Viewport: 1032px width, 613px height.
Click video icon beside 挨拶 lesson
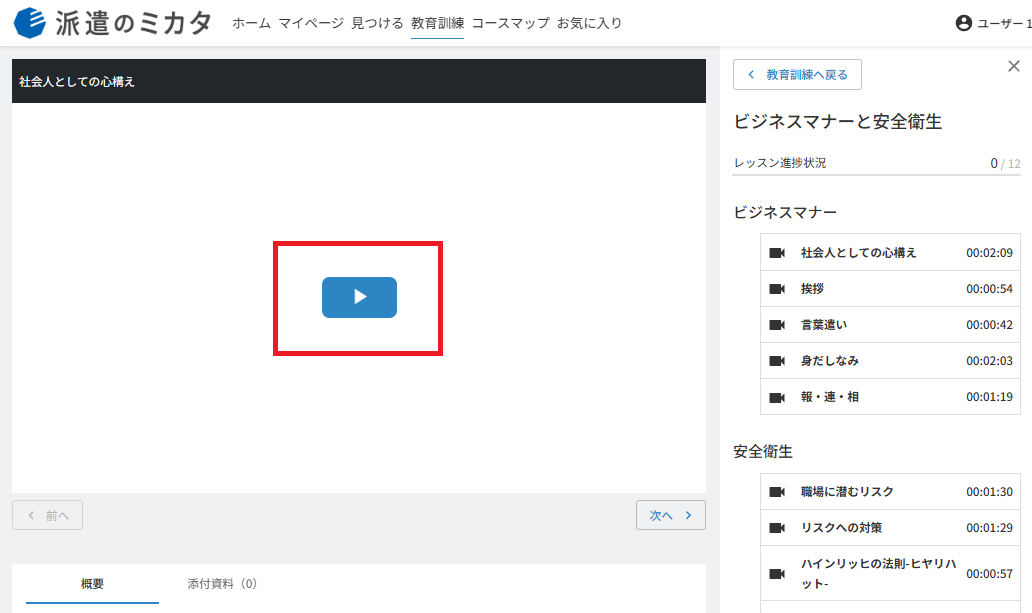click(777, 289)
